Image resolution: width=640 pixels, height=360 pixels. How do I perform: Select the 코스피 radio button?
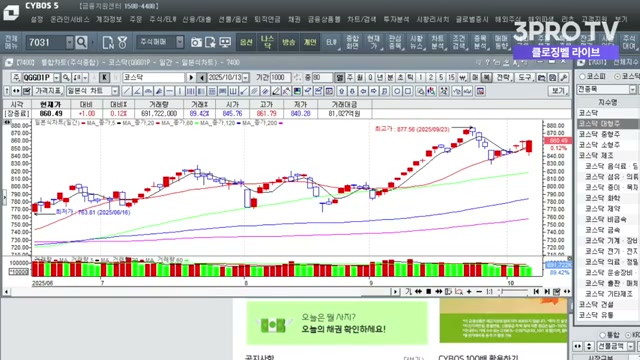tap(582, 76)
